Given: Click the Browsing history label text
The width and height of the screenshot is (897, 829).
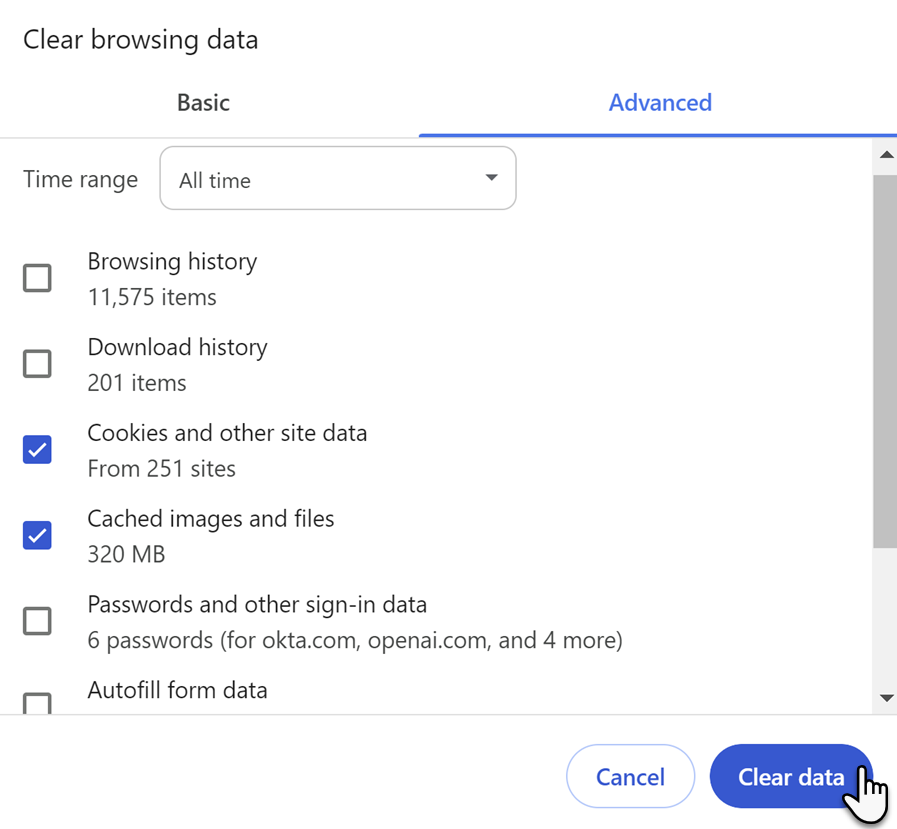Looking at the screenshot, I should point(172,262).
